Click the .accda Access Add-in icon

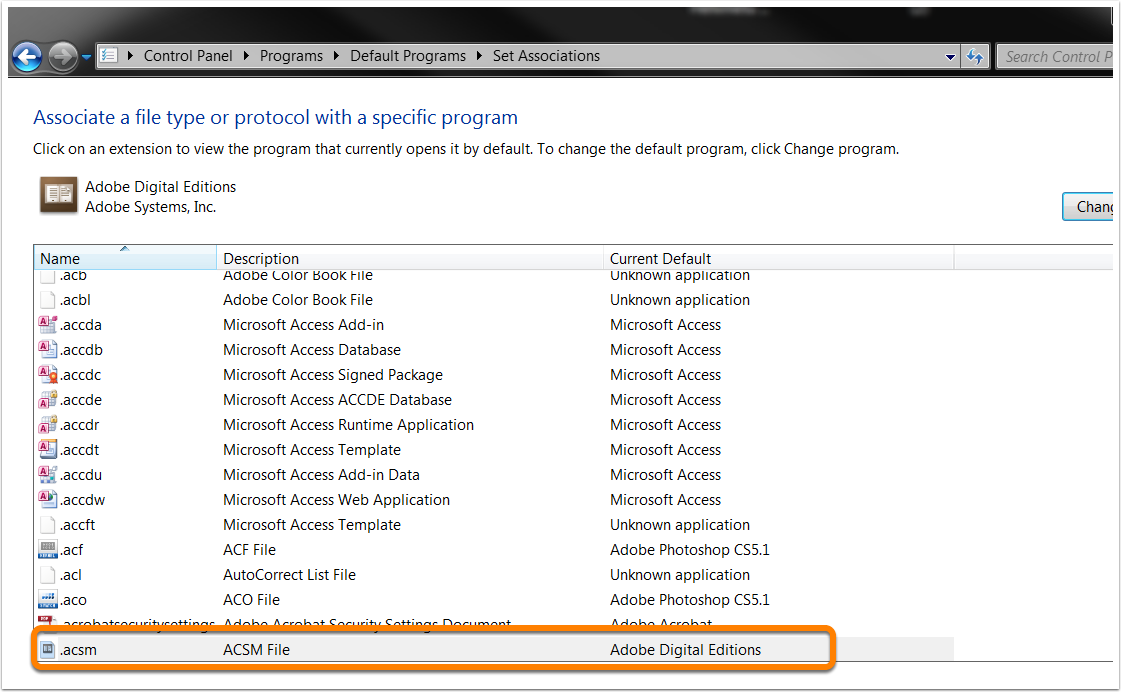point(47,325)
